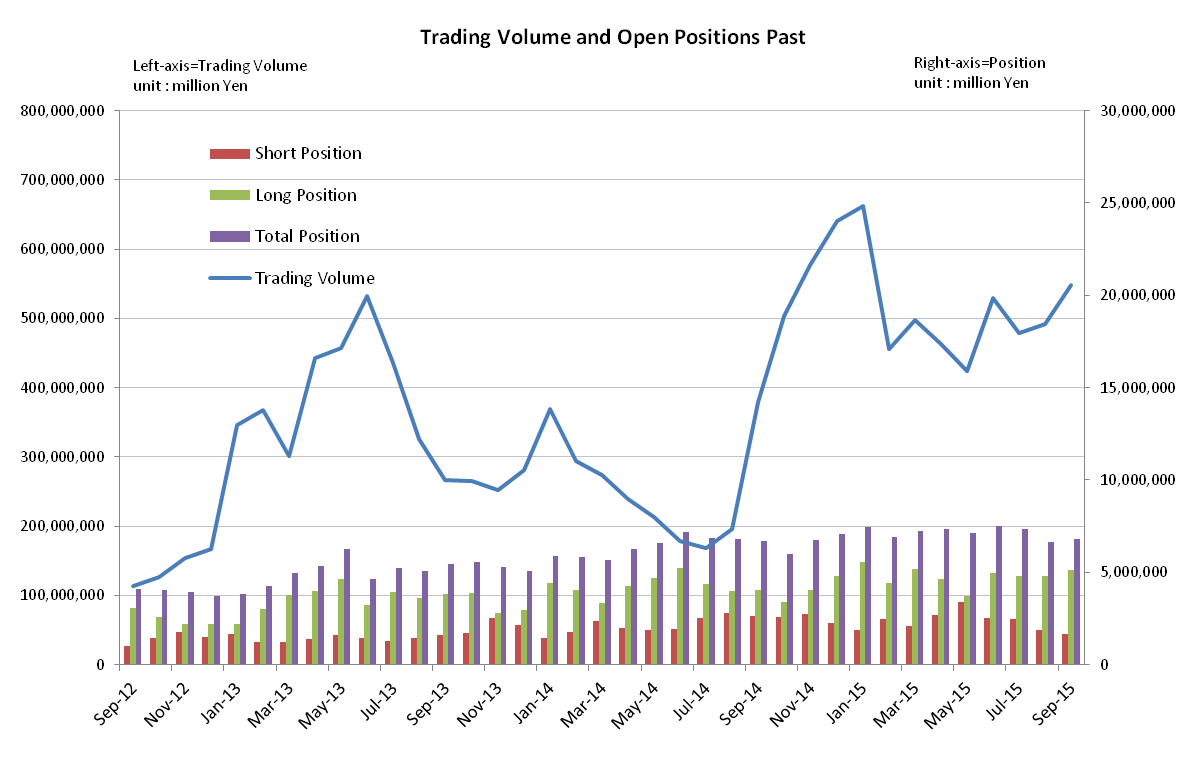
Task: Select the Left-axis=Trading Volume note
Action: click(220, 66)
